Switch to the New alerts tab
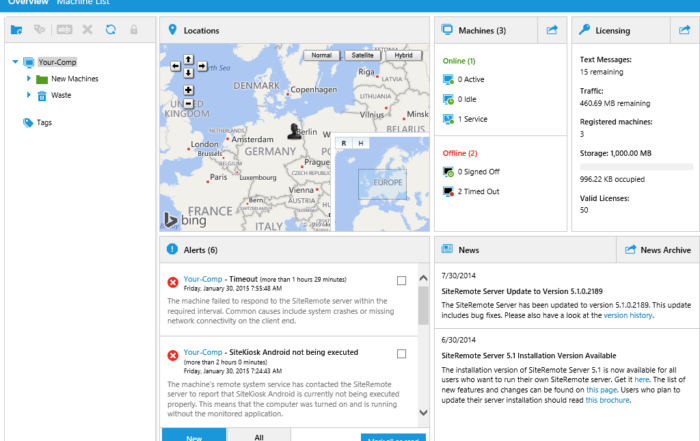700x441 pixels. (194, 436)
